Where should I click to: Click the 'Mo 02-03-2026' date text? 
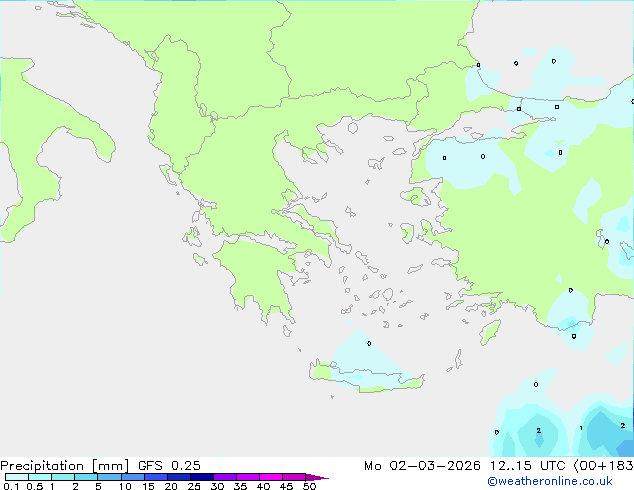[422, 466]
